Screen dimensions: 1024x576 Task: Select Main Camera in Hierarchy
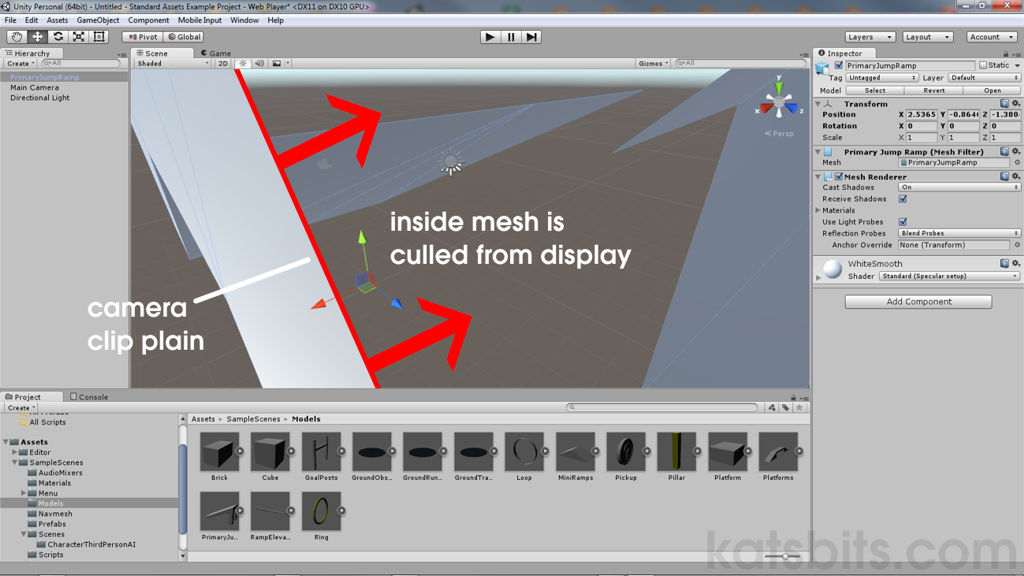click(34, 88)
